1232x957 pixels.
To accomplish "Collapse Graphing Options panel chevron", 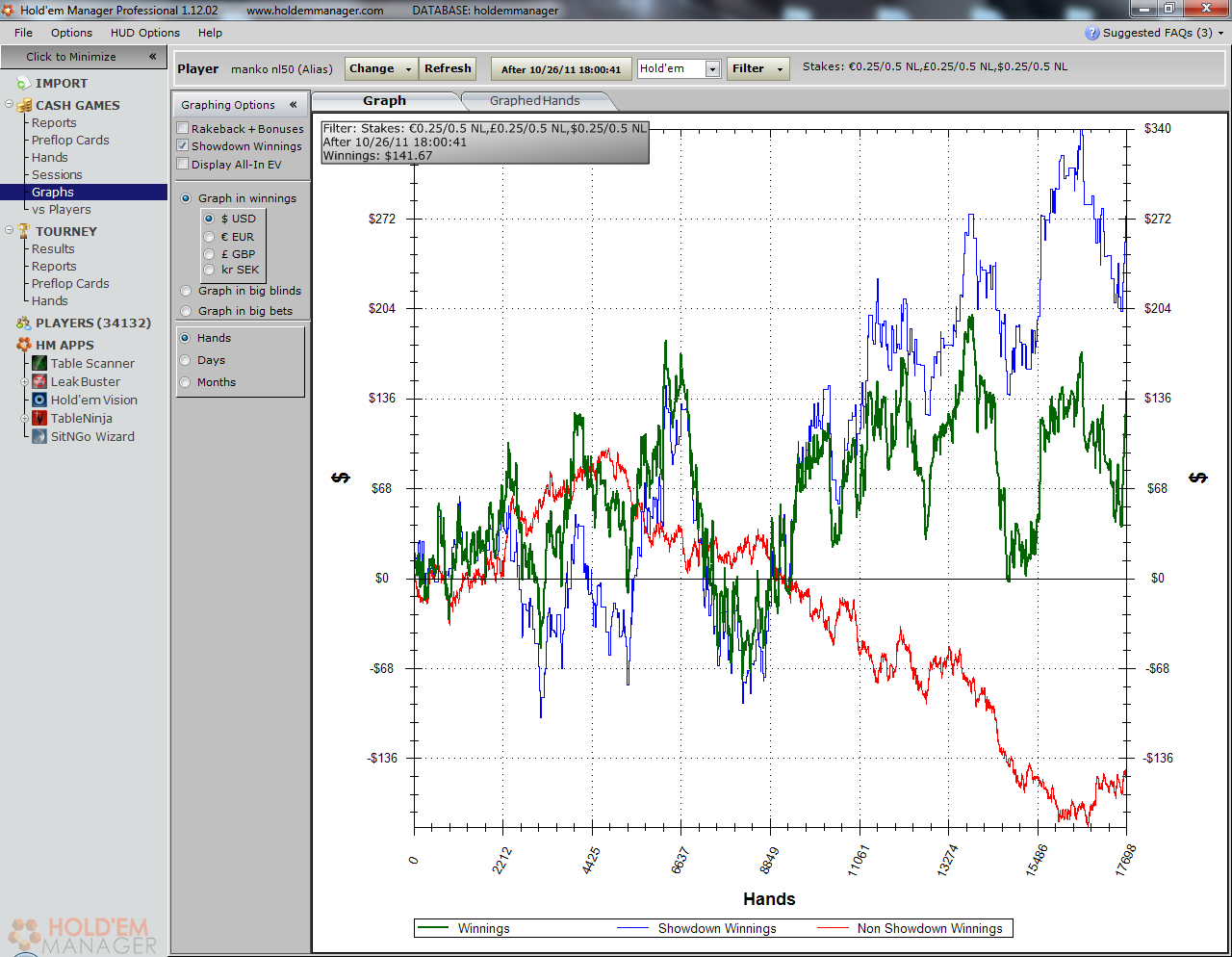I will click(x=293, y=105).
